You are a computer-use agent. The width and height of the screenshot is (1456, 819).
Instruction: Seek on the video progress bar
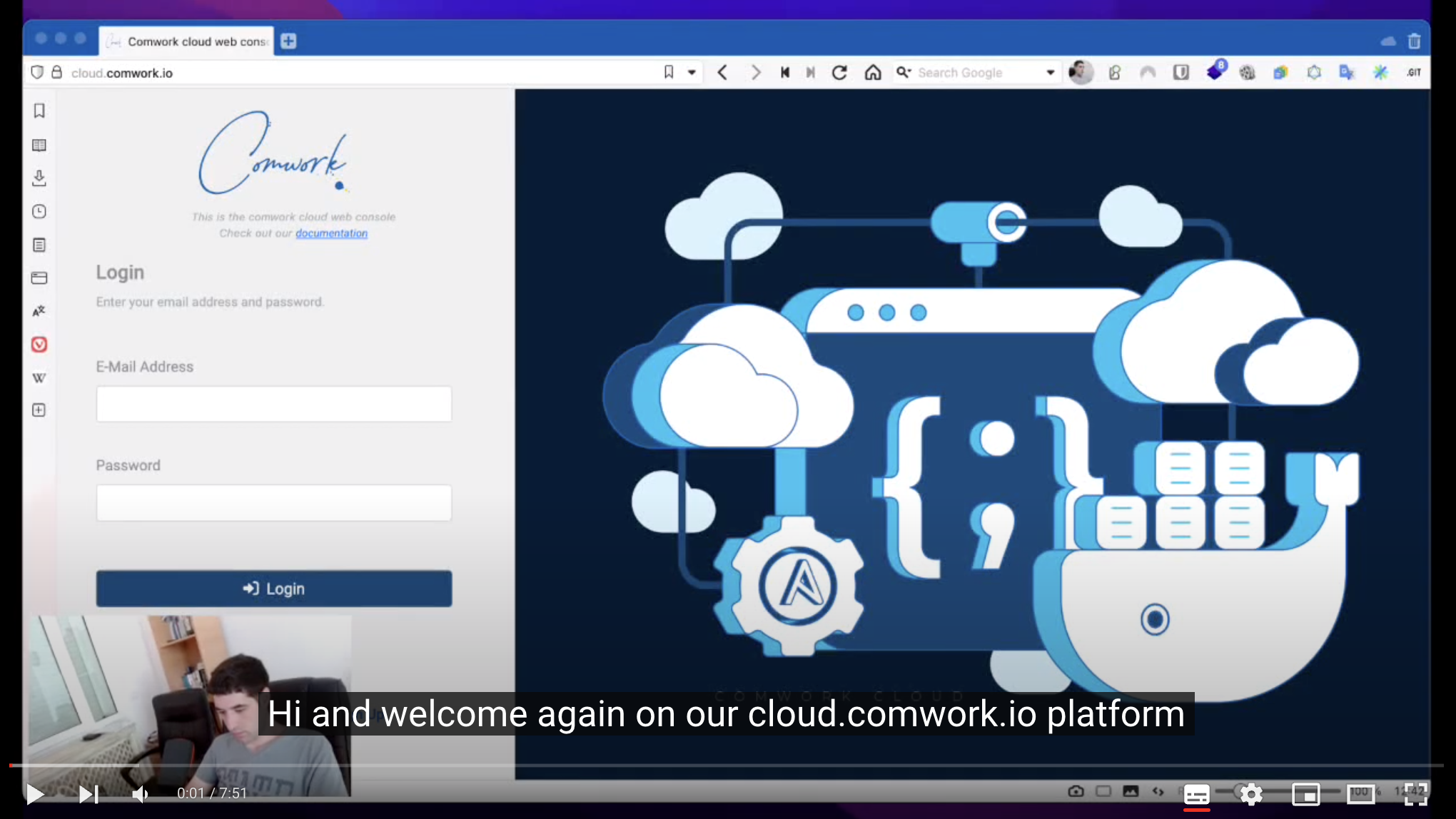(727, 765)
